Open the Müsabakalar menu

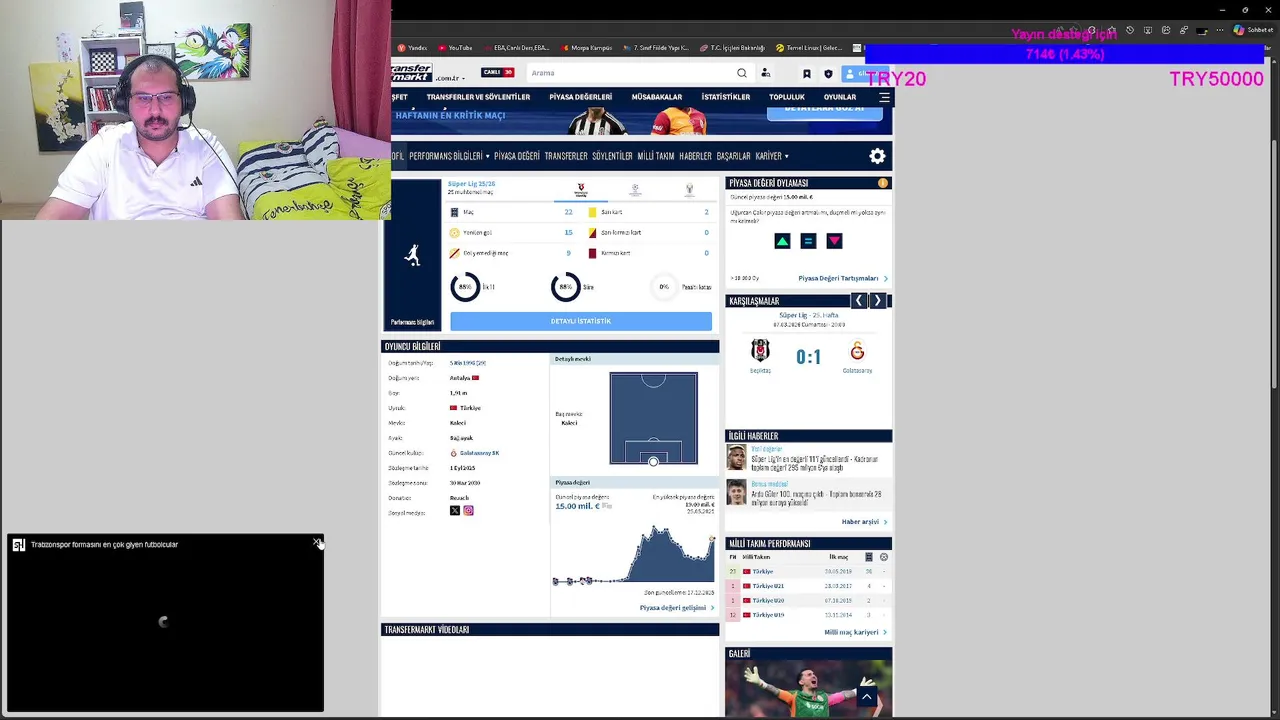point(657,97)
